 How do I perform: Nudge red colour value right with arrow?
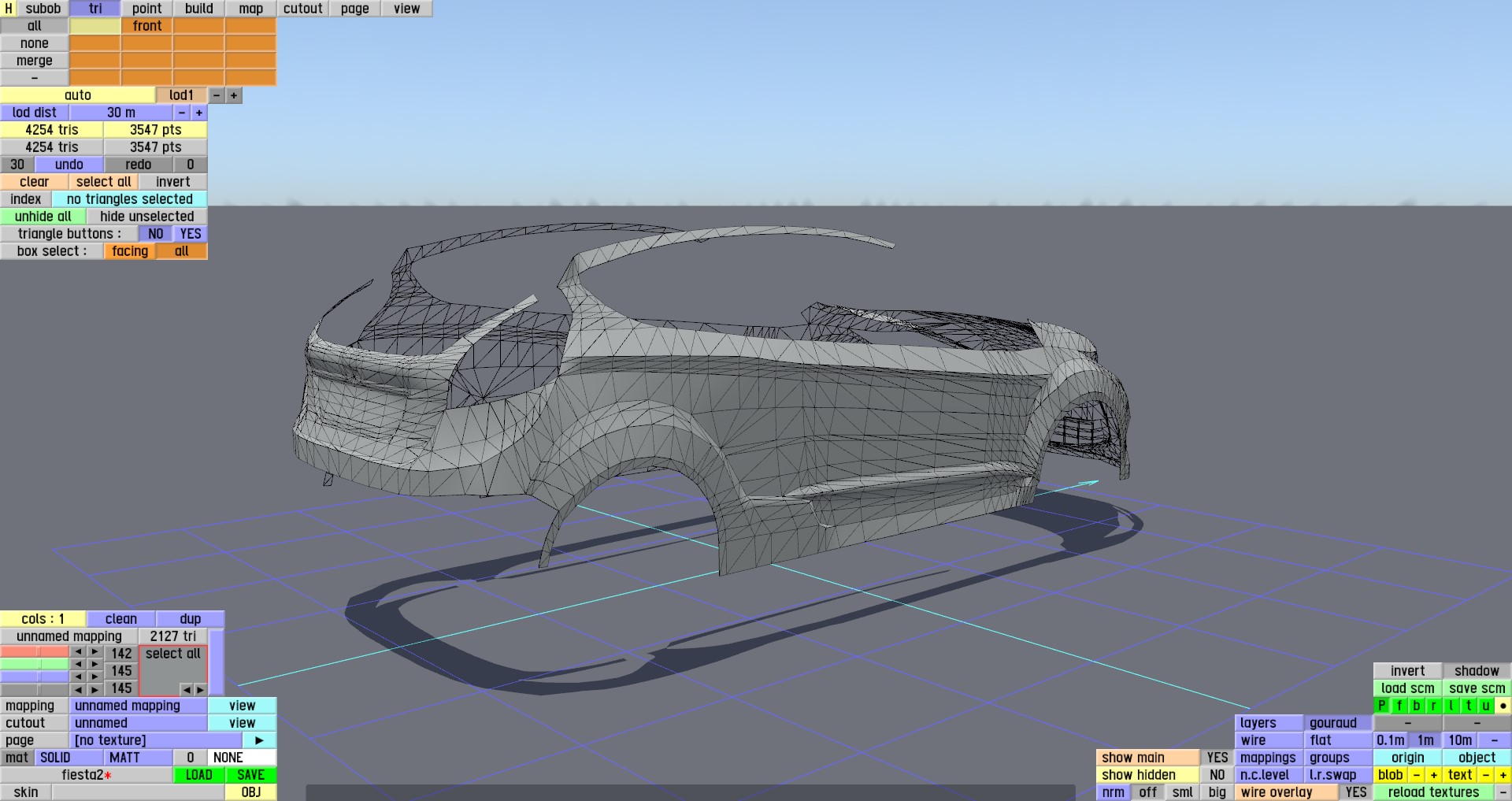(95, 652)
